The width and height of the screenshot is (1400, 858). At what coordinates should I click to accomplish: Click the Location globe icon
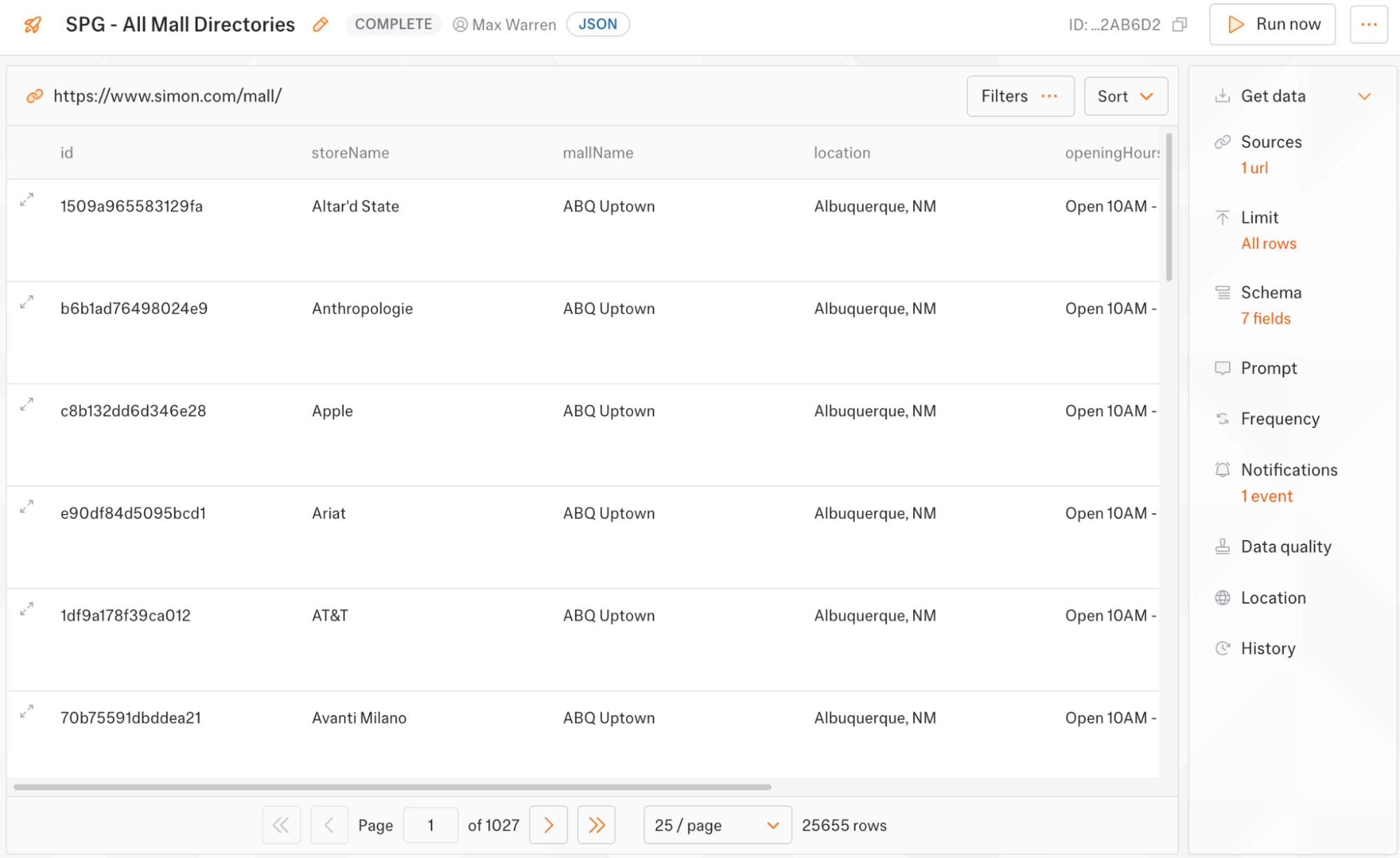tap(1223, 597)
